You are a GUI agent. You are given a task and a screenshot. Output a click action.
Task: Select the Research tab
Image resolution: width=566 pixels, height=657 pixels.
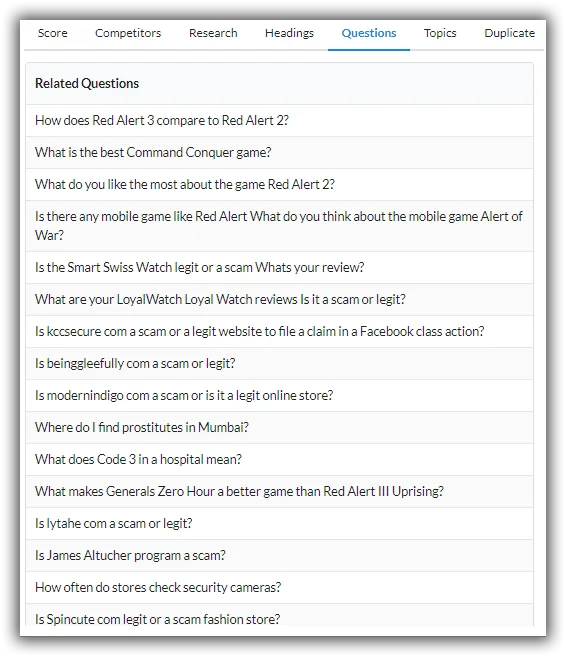point(213,33)
